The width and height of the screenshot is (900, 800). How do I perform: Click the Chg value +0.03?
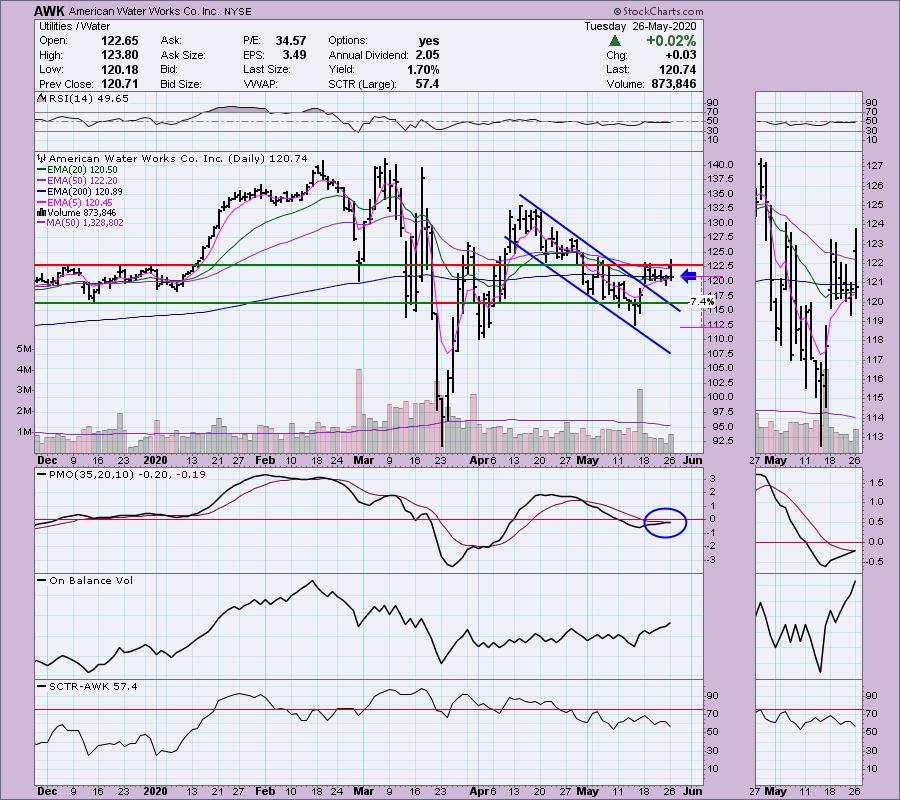680,55
